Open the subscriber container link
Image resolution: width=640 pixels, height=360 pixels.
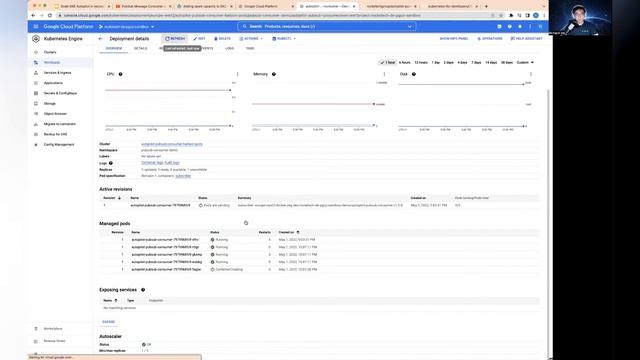coord(183,176)
